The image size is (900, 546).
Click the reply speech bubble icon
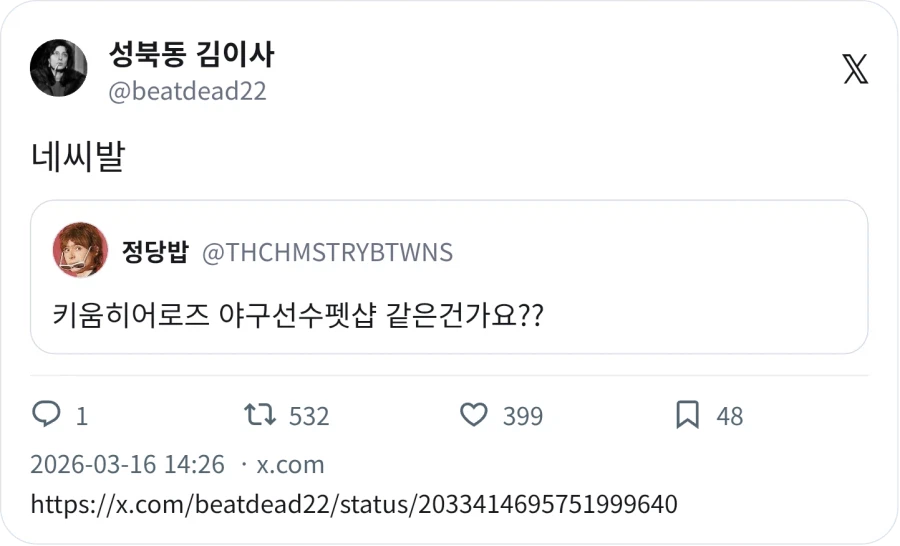tap(46, 415)
